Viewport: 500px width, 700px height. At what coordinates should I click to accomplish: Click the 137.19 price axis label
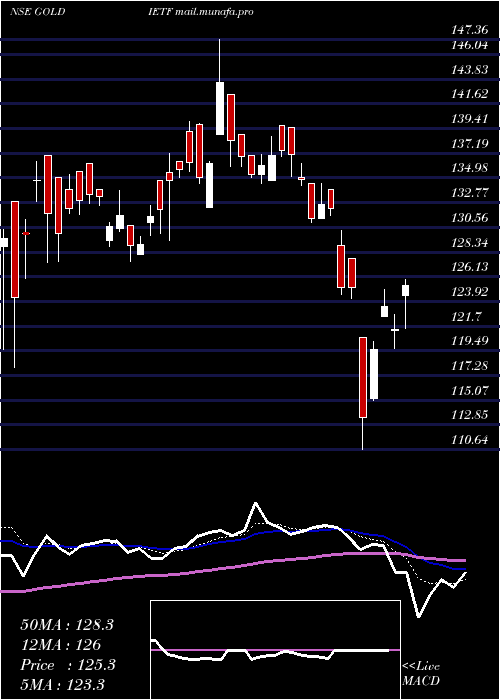[469, 144]
